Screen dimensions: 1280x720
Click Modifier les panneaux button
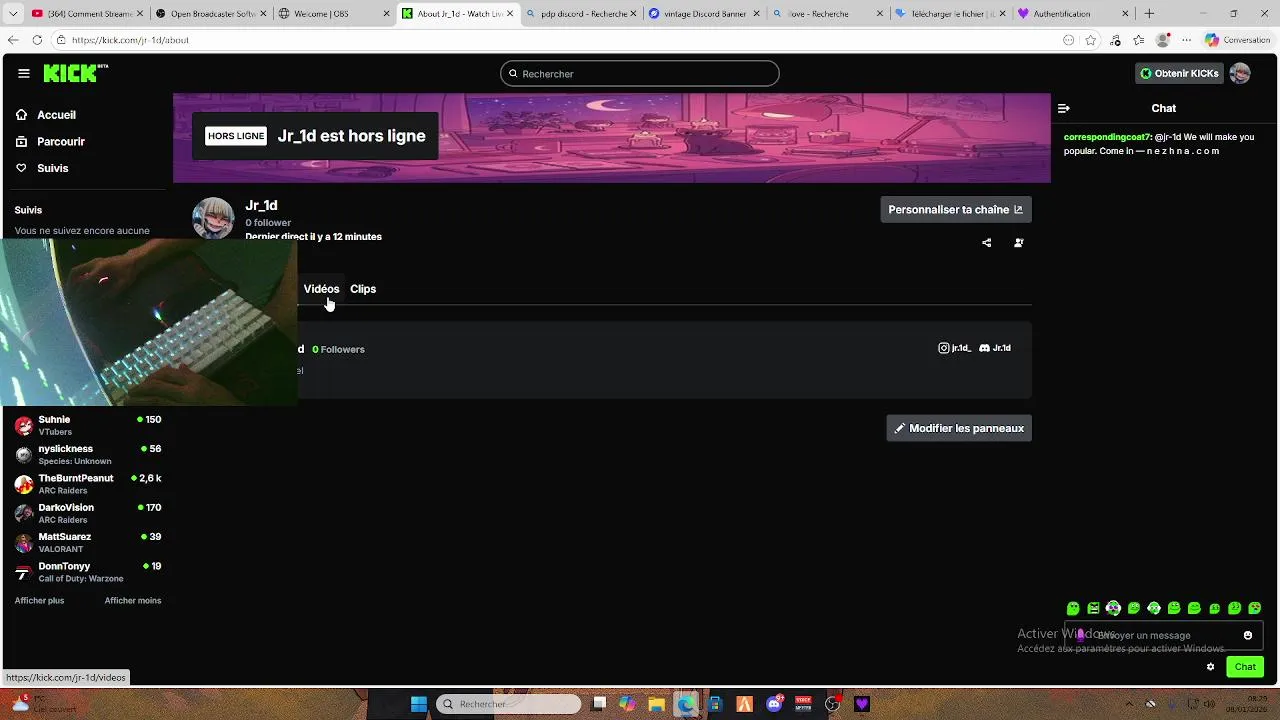[x=959, y=428]
